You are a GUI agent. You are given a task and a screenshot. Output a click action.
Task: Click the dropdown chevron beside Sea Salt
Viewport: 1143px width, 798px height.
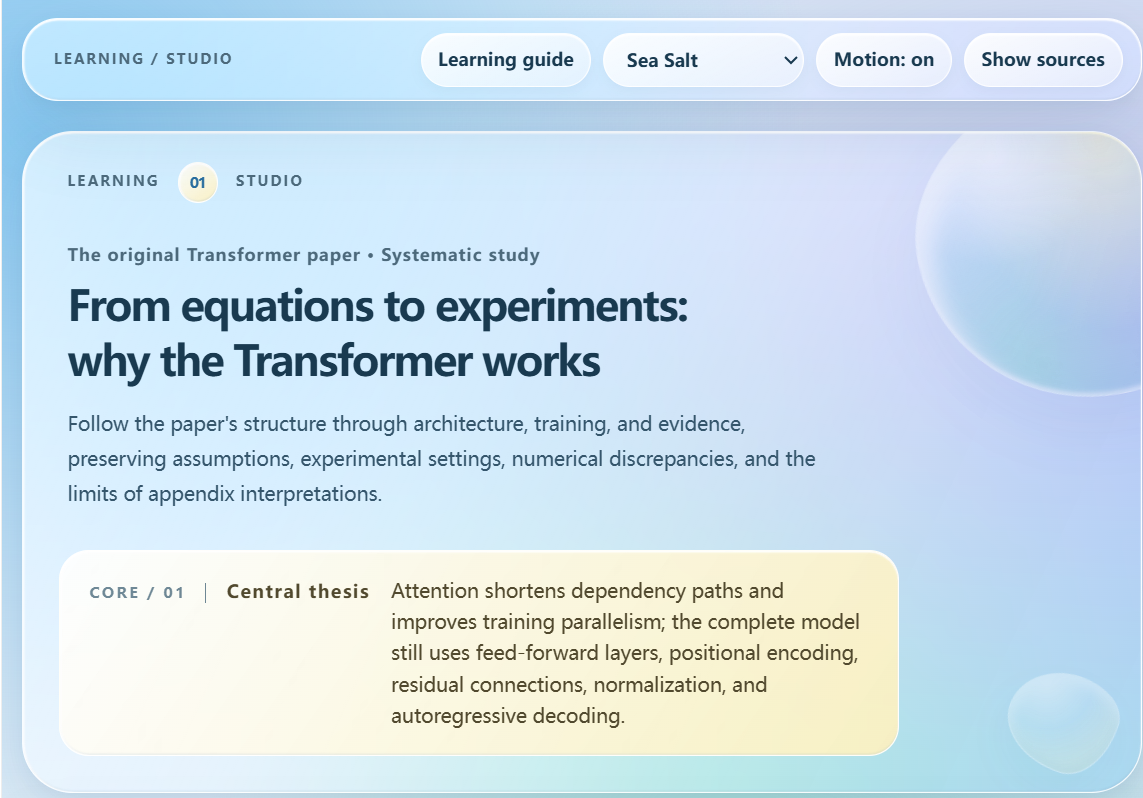tap(789, 60)
